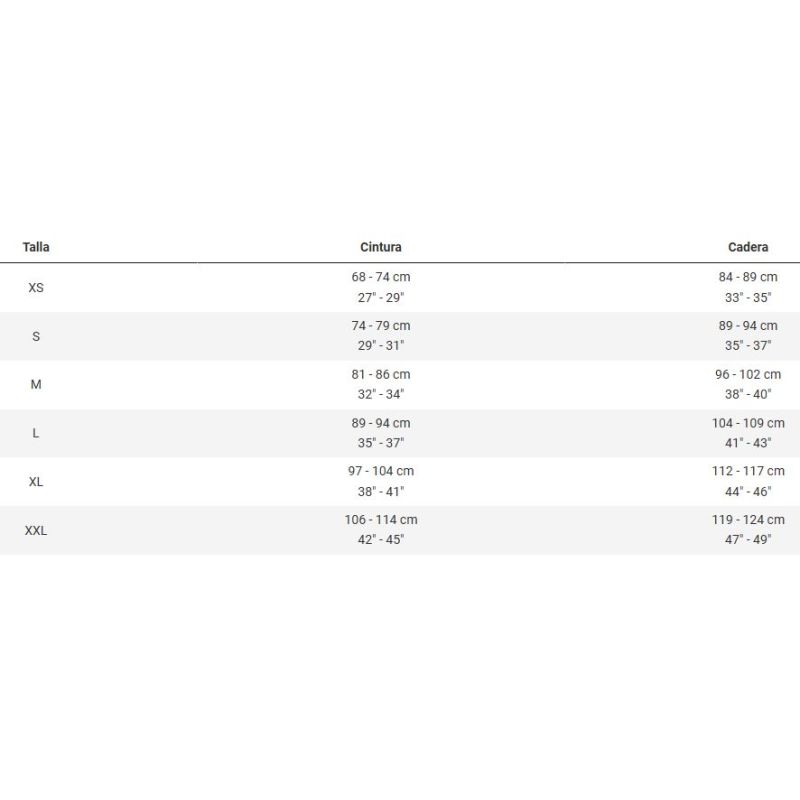Screen dimensions: 800x800
Task: Click the 112 - 117 cm hip value
Action: tap(748, 471)
